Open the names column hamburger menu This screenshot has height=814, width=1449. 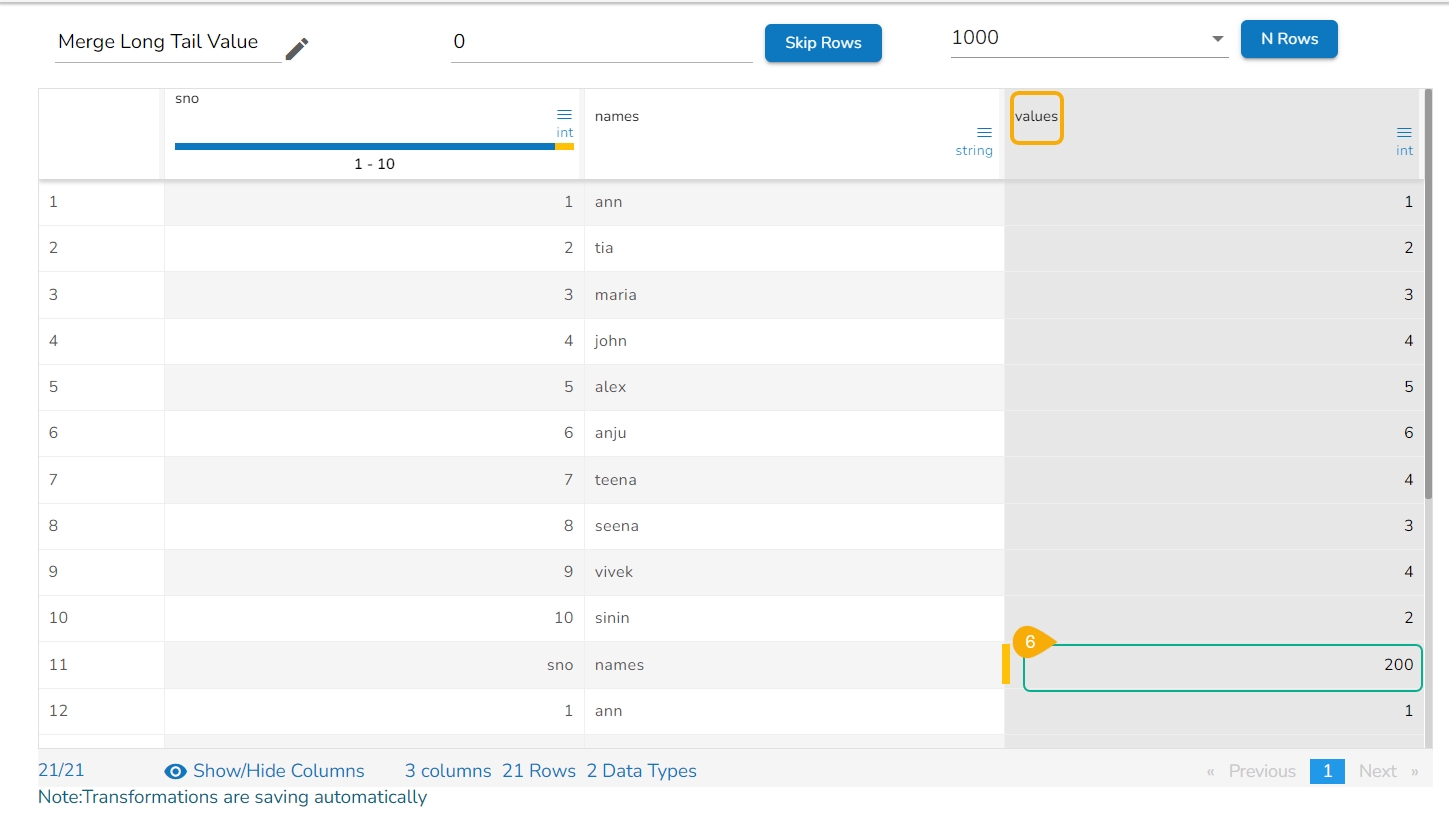tap(984, 133)
